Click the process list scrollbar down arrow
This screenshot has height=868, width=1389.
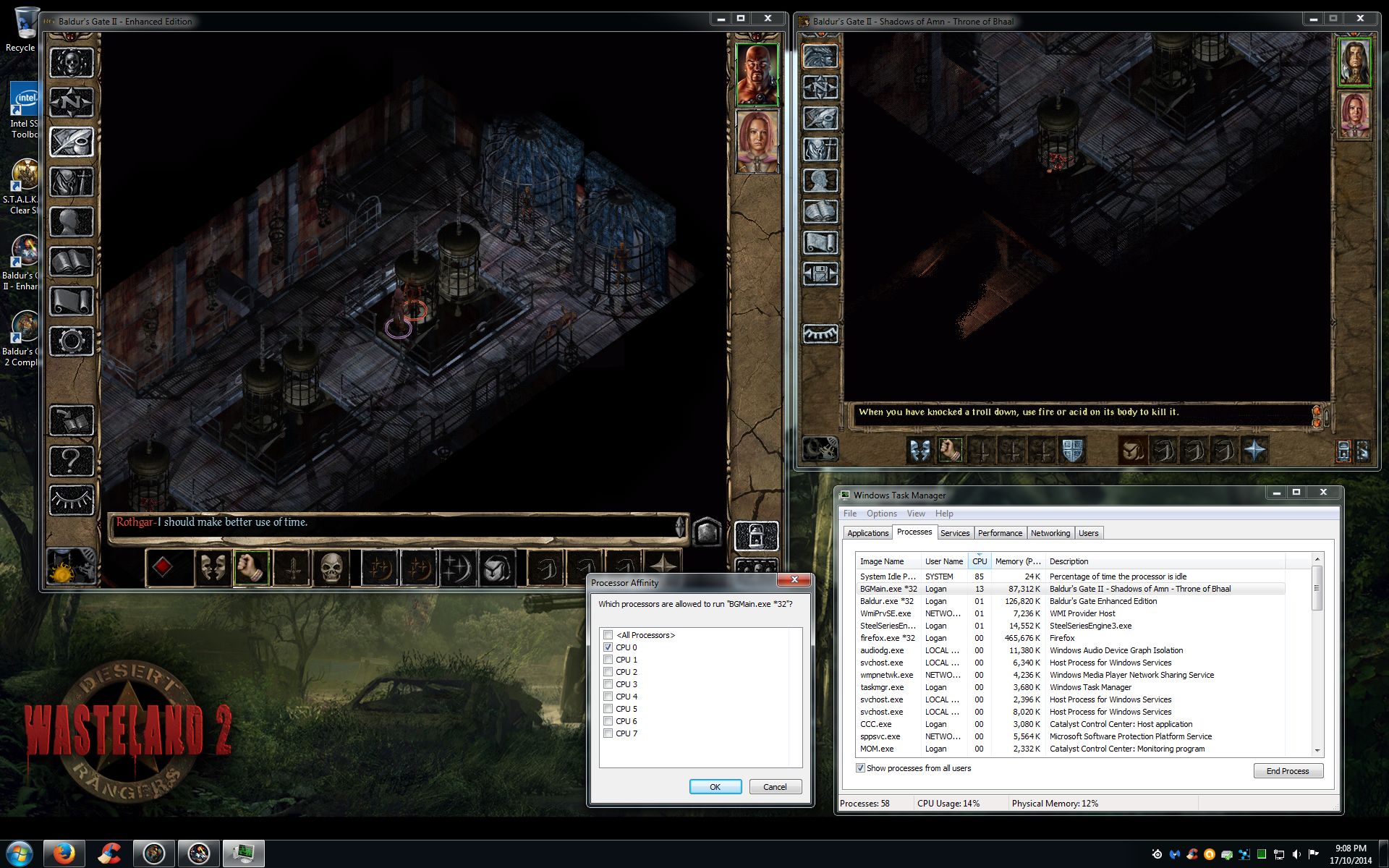click(x=1317, y=751)
